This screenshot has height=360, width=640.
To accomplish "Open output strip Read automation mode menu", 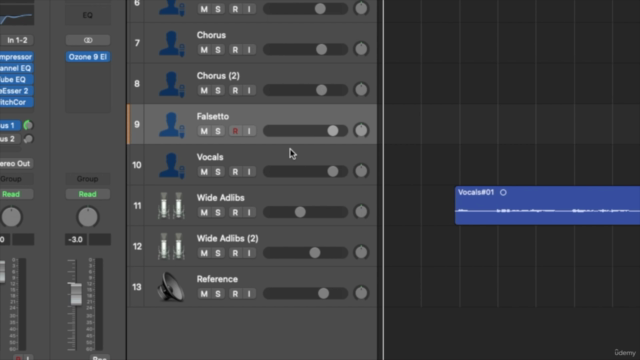I will (88, 194).
